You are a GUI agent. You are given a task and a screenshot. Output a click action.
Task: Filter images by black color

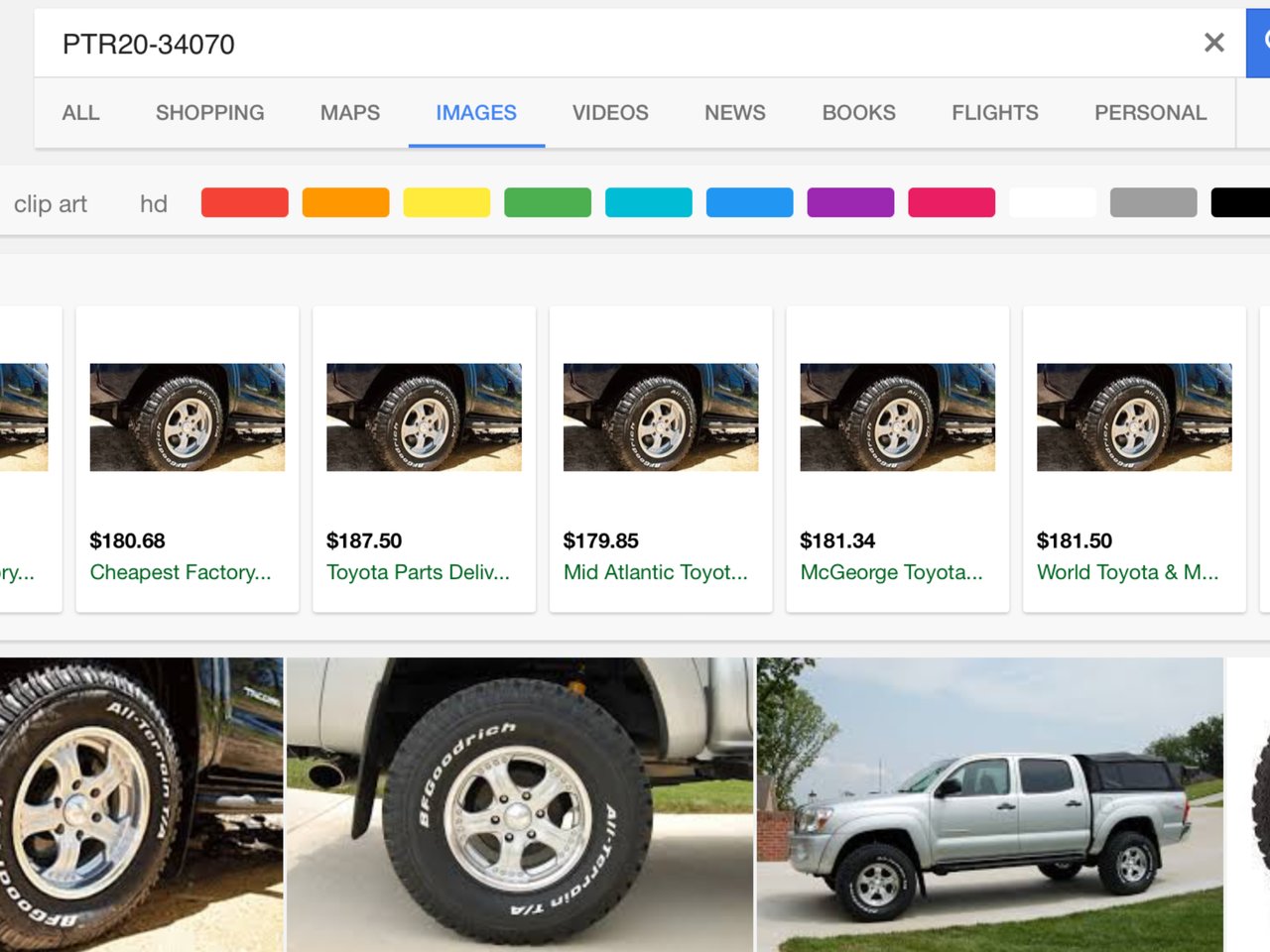1241,202
